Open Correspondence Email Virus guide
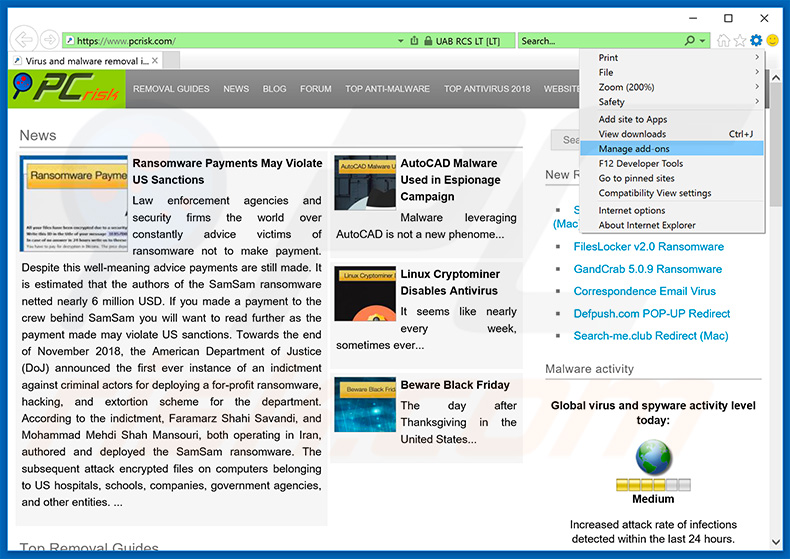The height and width of the screenshot is (559, 790). (644, 291)
